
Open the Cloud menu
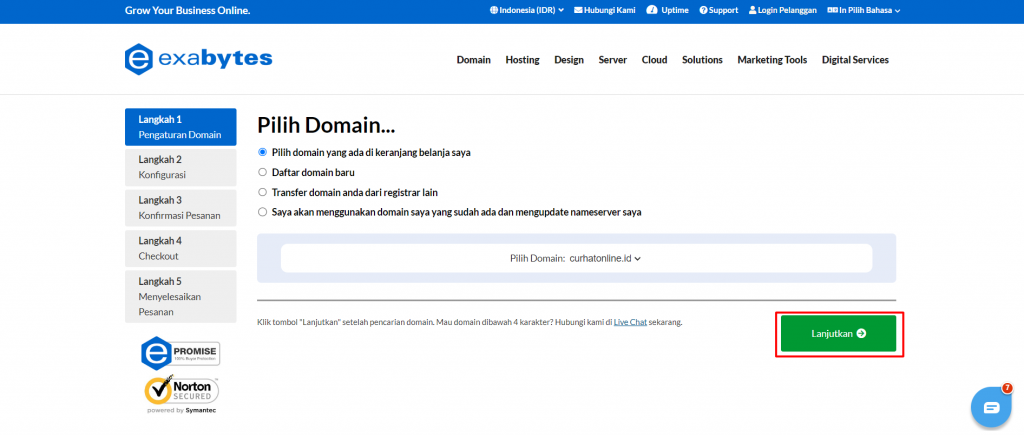pyautogui.click(x=654, y=60)
